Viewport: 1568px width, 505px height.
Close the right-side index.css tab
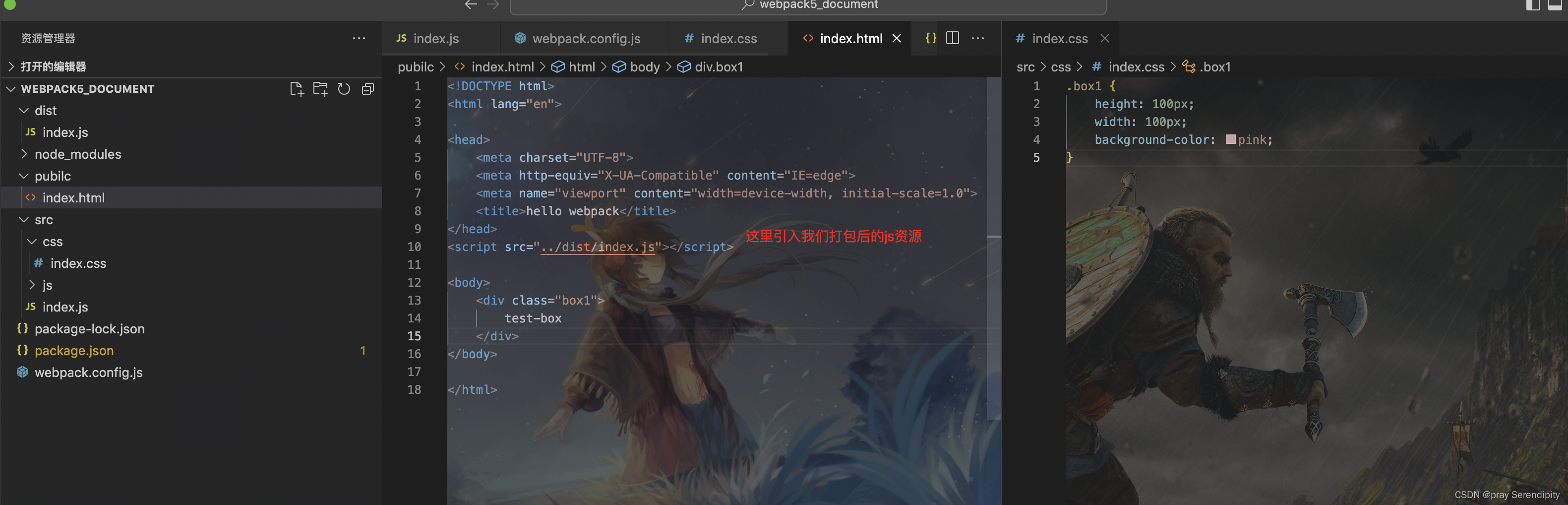pos(1104,38)
